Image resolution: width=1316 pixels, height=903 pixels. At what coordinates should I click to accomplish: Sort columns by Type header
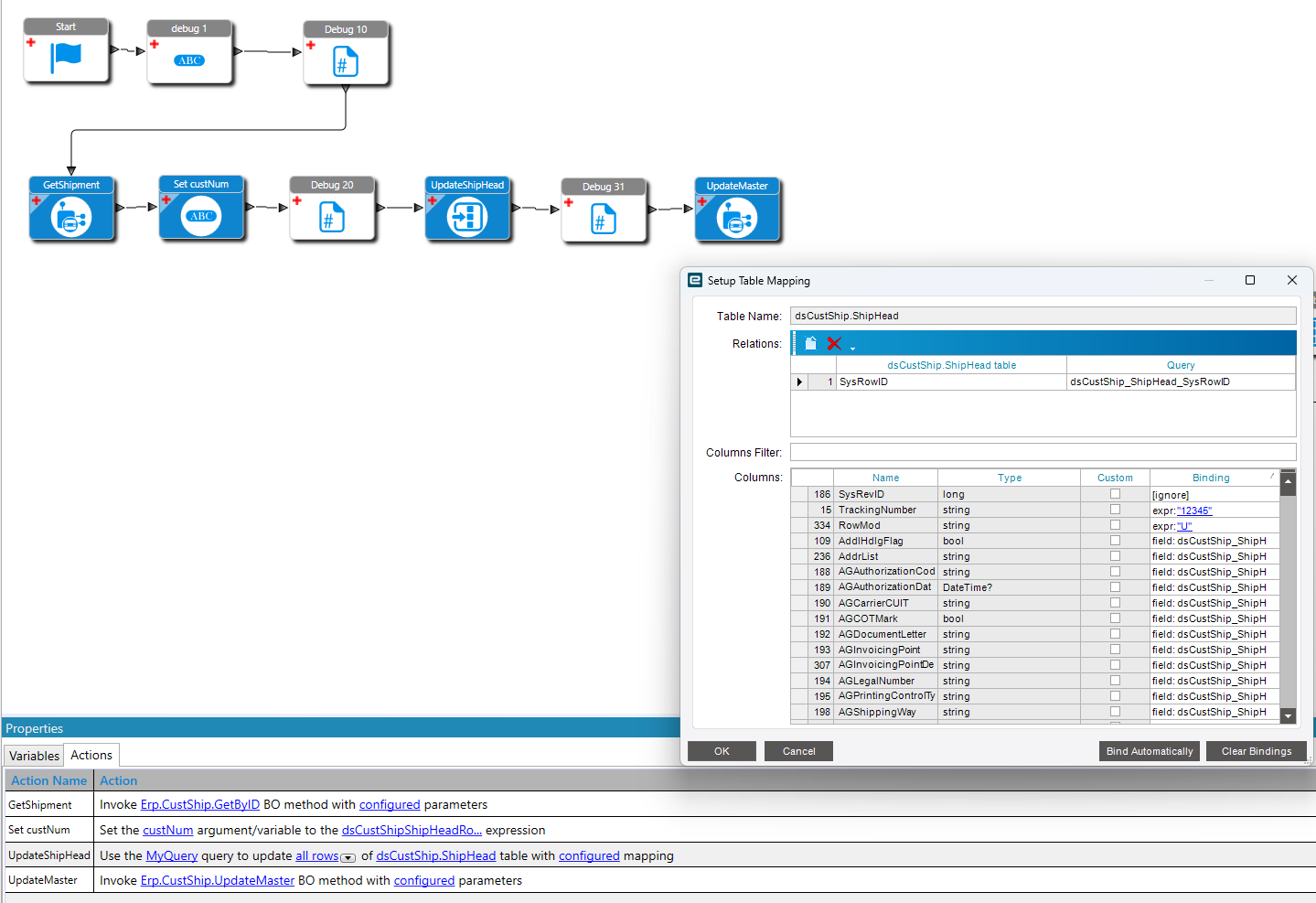(x=1010, y=478)
